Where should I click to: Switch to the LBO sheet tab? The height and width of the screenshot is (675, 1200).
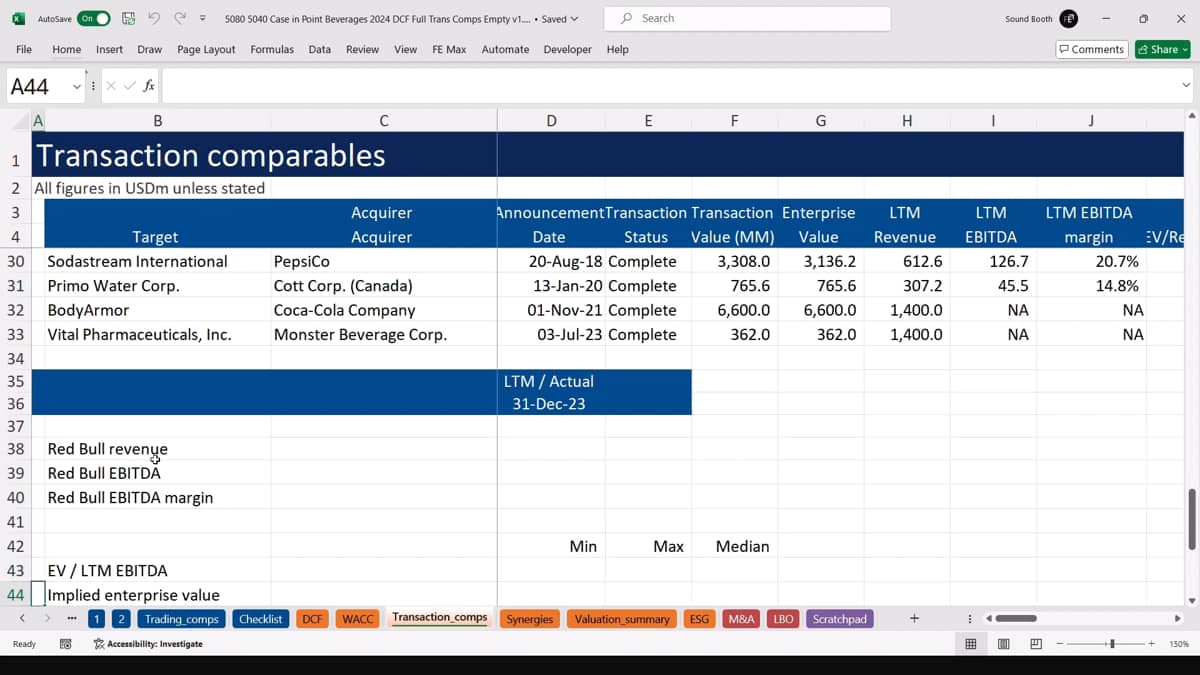tap(783, 619)
